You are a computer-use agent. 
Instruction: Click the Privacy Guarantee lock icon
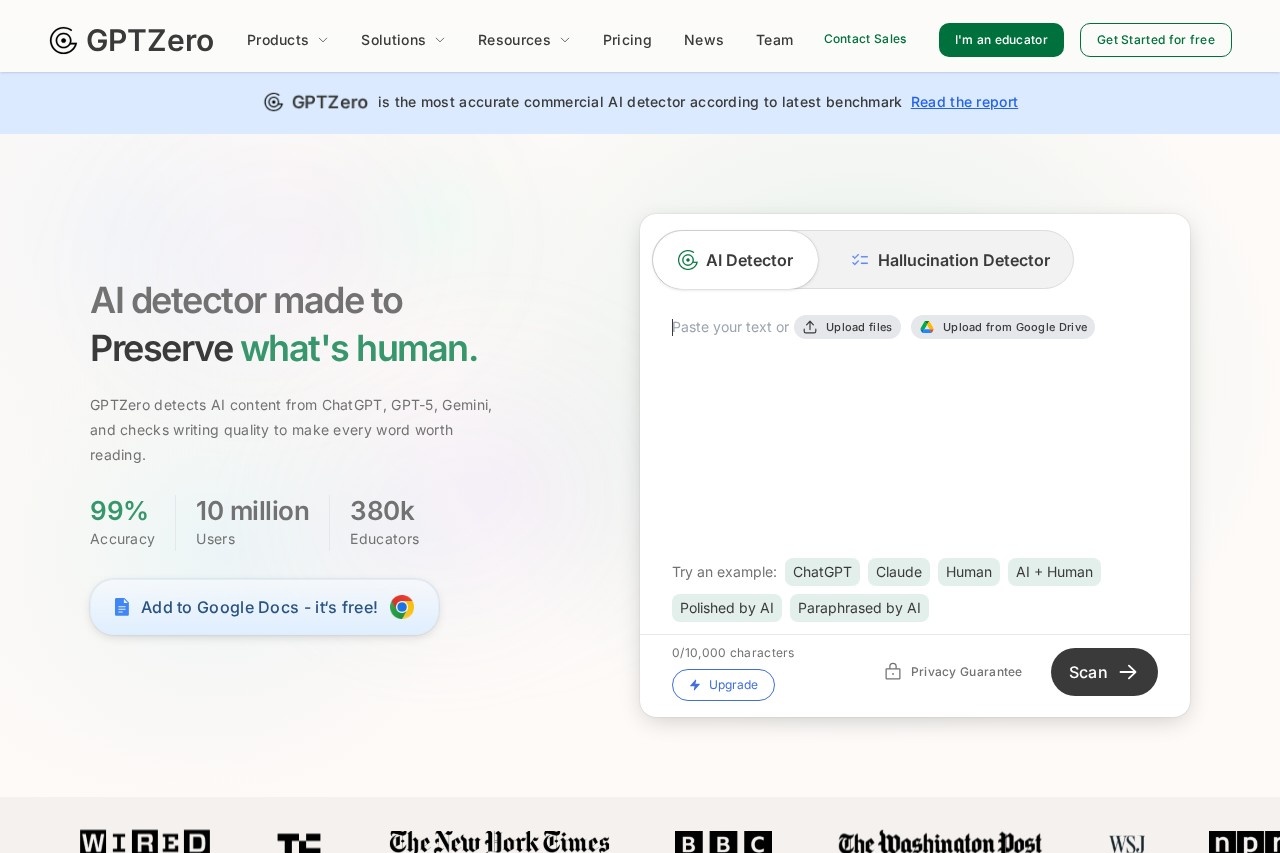893,672
